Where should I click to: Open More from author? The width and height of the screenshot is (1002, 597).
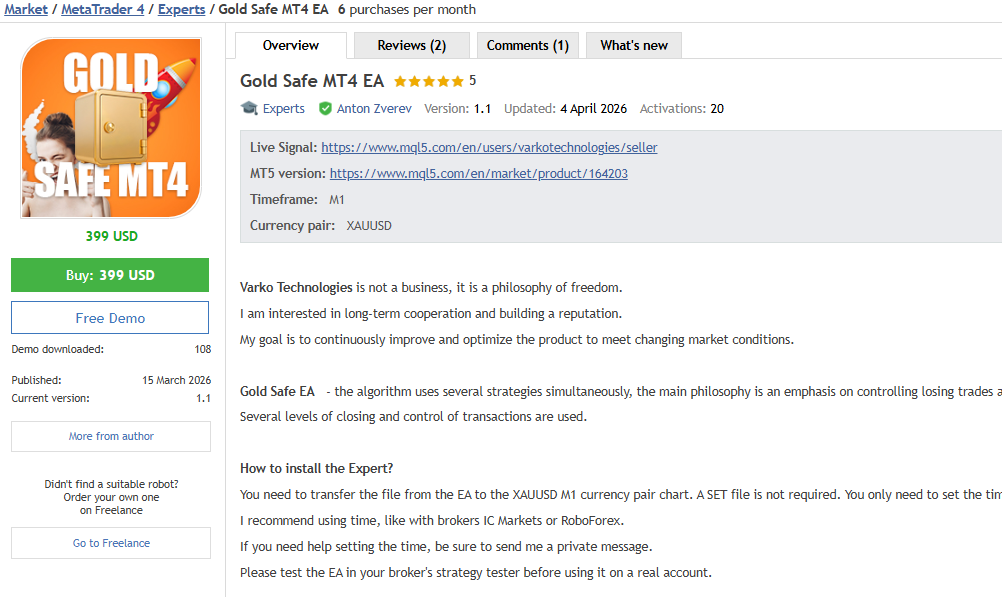pos(111,436)
